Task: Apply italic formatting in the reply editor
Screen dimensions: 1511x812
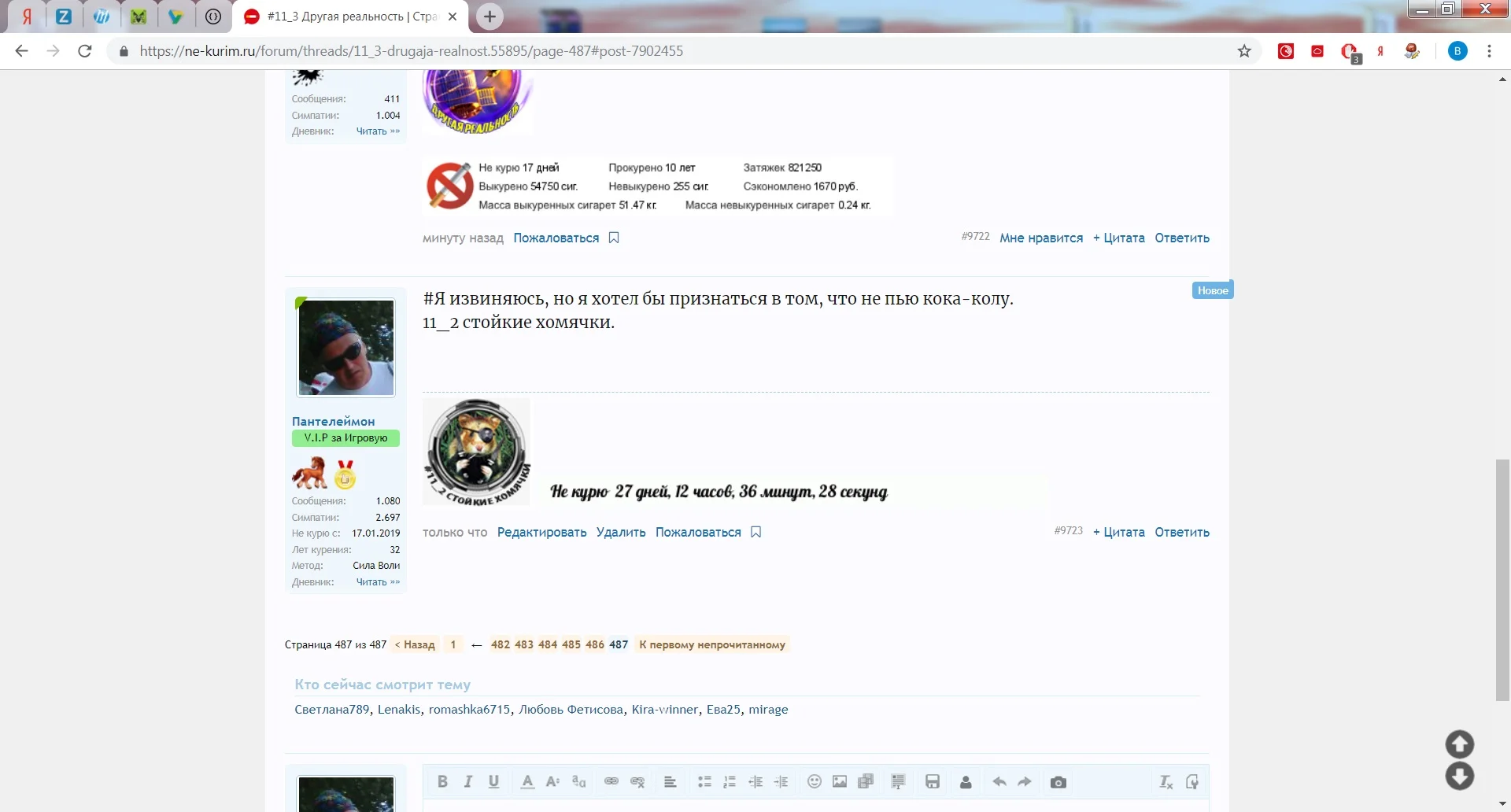Action: point(468,781)
